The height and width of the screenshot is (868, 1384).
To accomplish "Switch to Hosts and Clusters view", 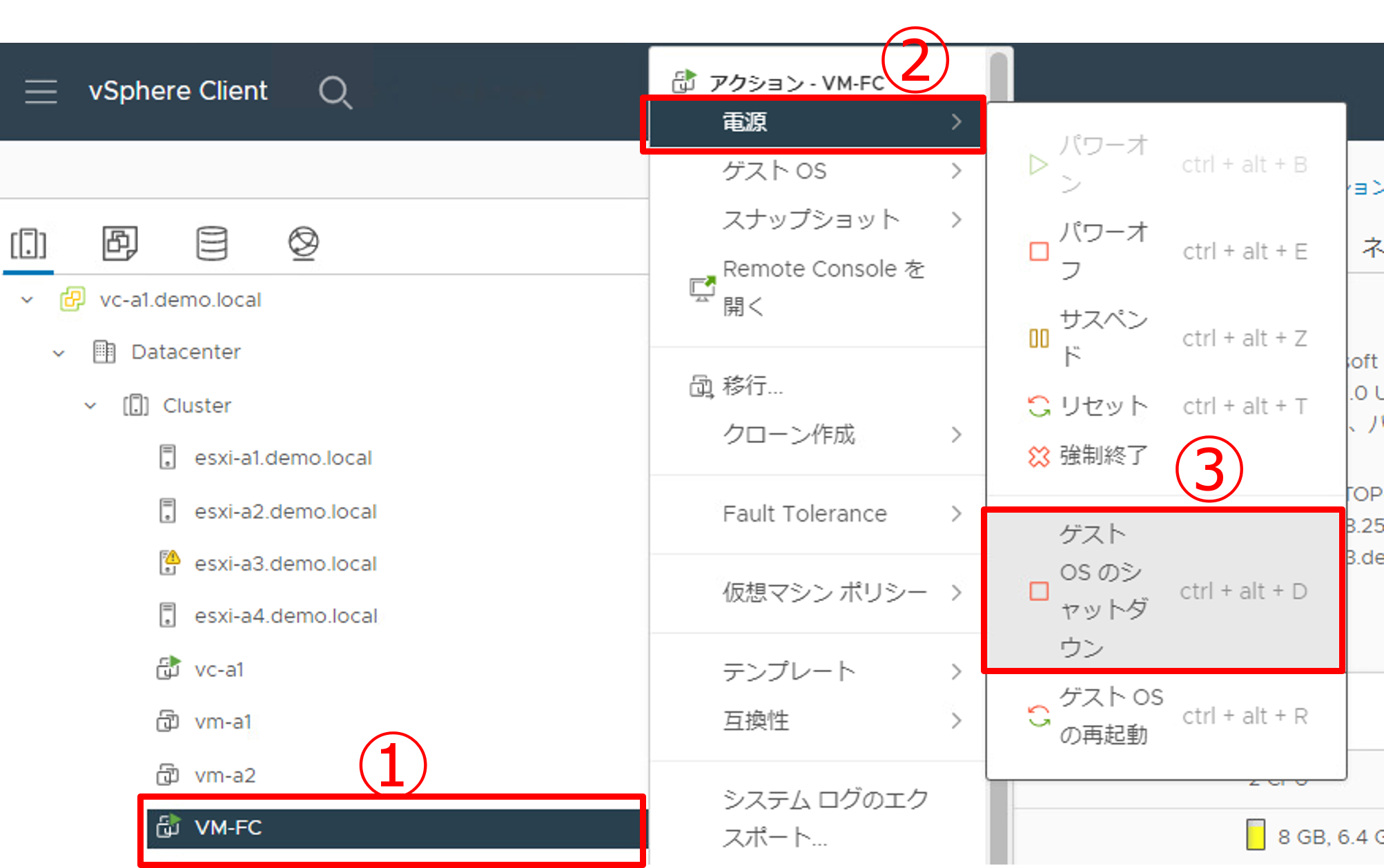I will pos(28,244).
